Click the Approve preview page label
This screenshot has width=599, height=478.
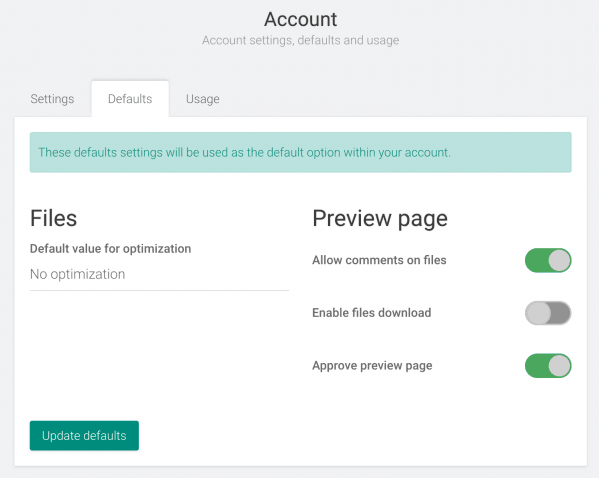(372, 366)
